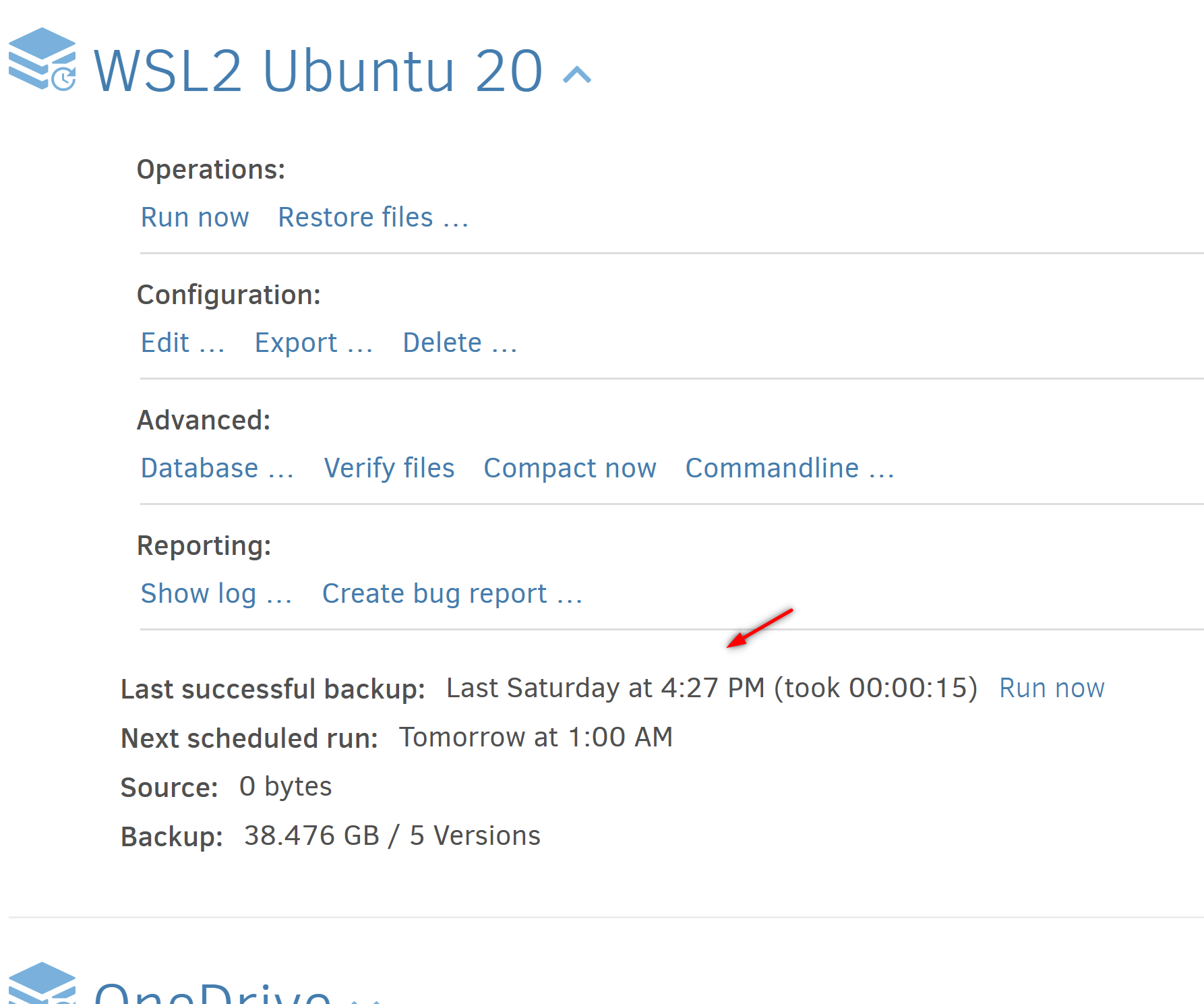Open Show log under Reporting
Image resolution: width=1204 pixels, height=1004 pixels.
point(216,594)
